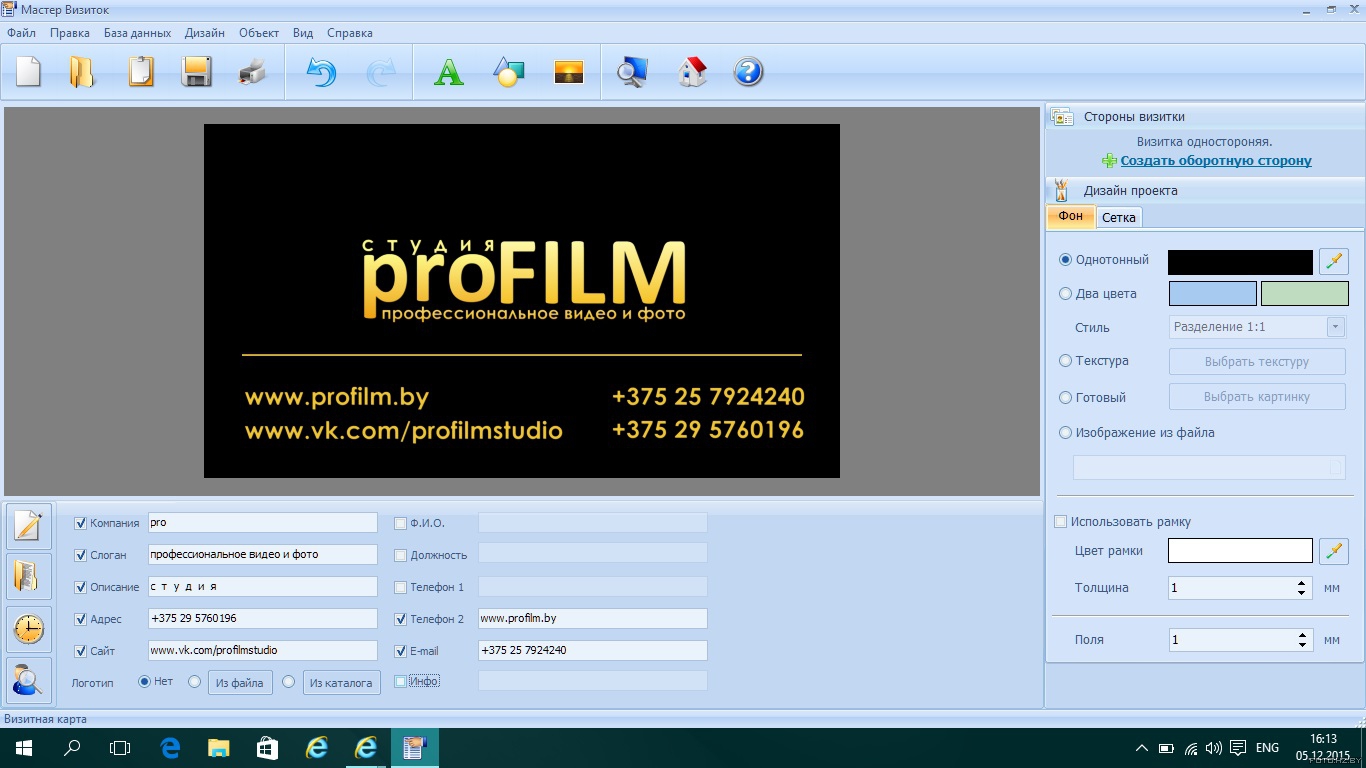Viewport: 1366px width, 768px height.
Task: Open the person search sidebar panel
Action: (28, 680)
